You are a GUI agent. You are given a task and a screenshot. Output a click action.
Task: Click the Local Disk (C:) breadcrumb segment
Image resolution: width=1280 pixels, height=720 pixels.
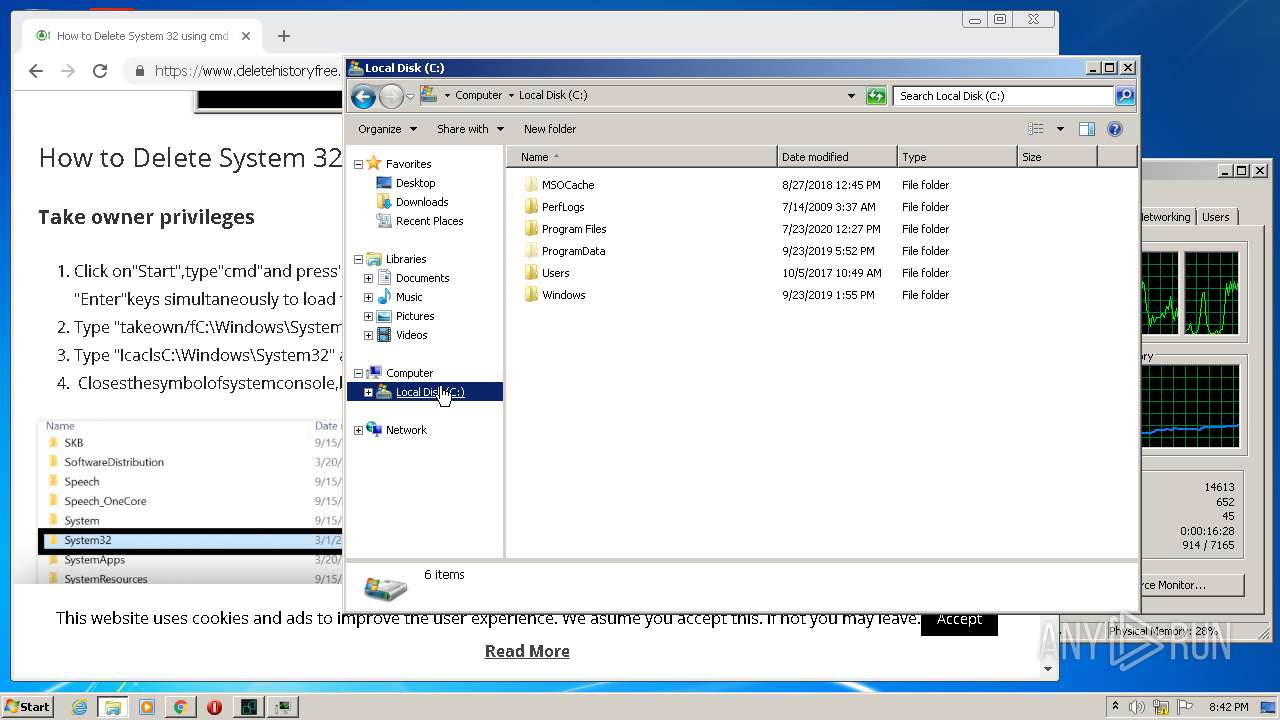point(553,96)
